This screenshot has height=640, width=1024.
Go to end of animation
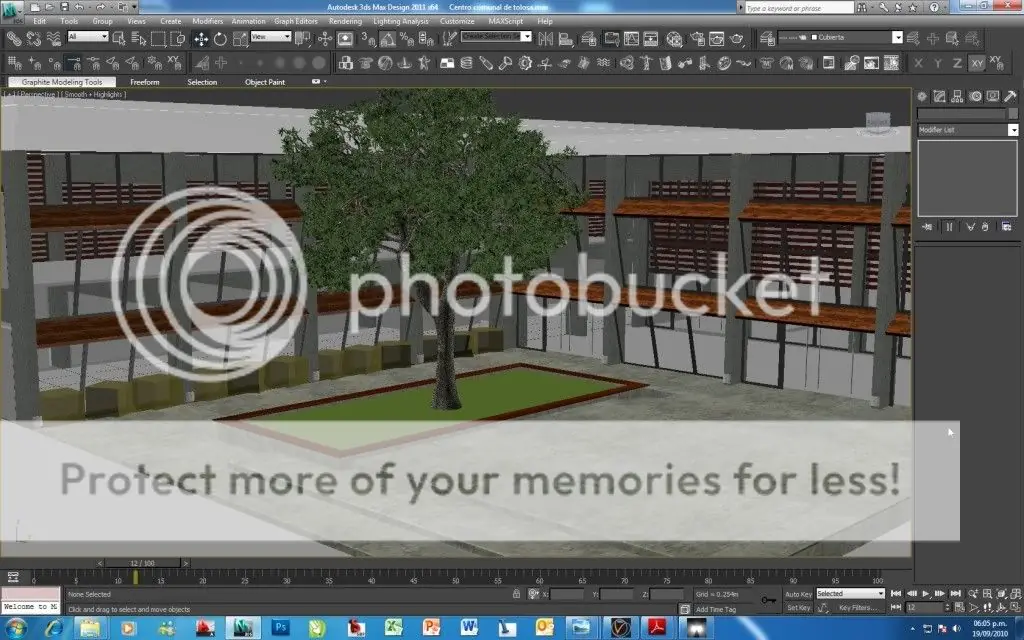click(x=955, y=594)
